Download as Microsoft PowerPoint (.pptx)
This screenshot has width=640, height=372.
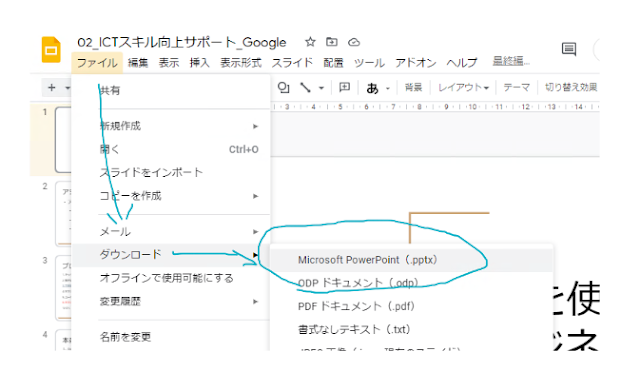tap(411, 260)
